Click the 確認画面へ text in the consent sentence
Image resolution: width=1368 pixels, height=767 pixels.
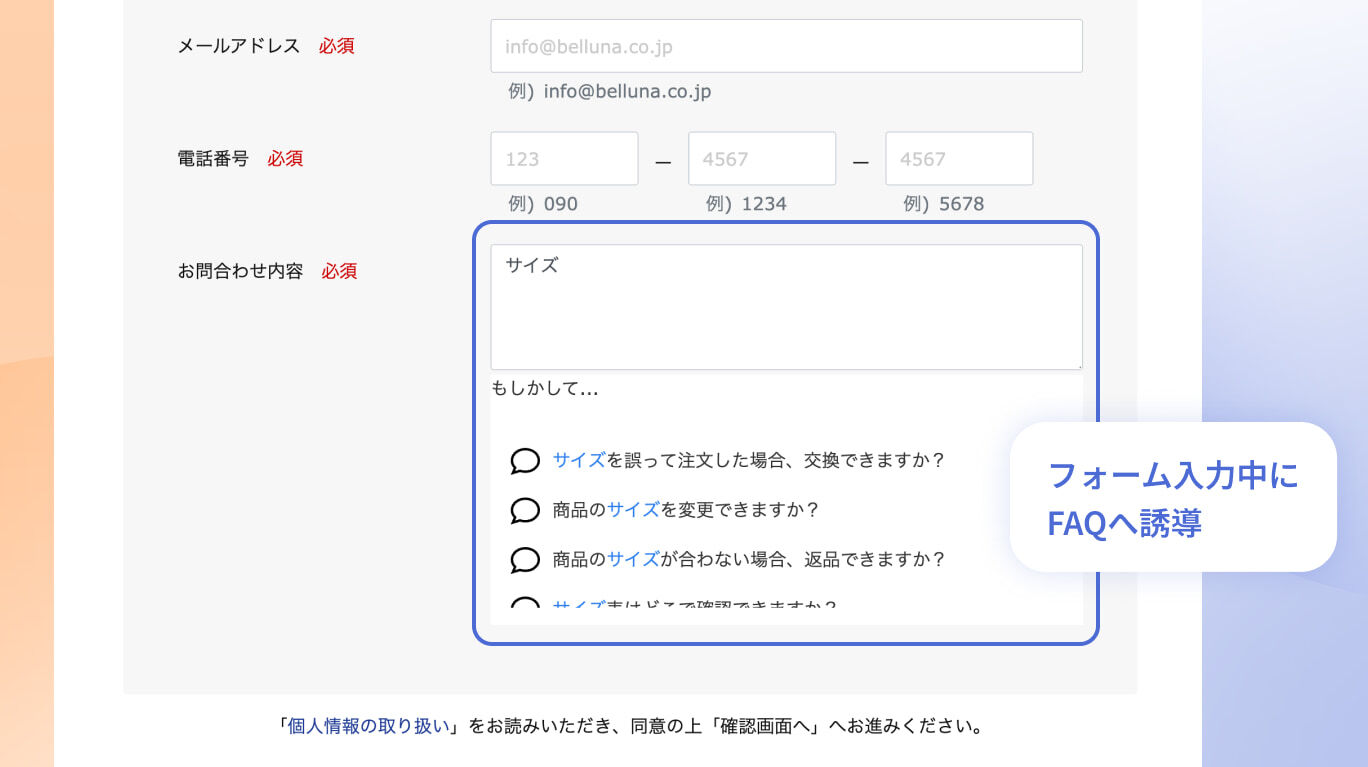(x=765, y=726)
